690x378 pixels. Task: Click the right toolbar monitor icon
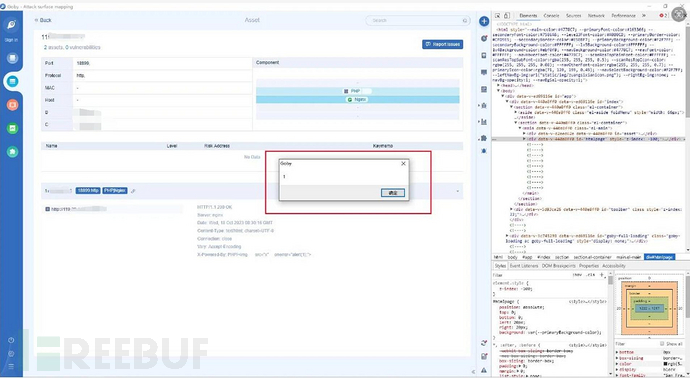pyautogui.click(x=484, y=72)
